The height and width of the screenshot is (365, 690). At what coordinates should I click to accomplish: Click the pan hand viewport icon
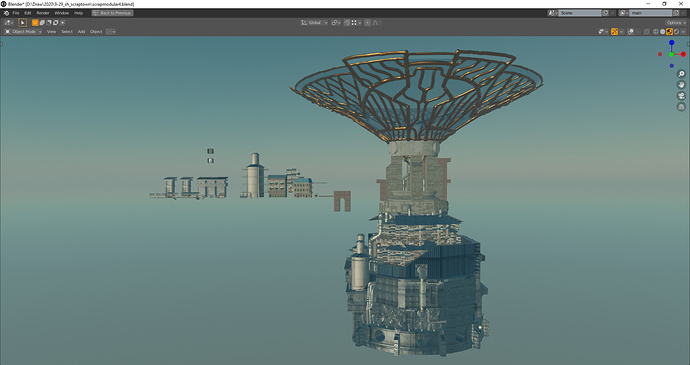coord(681,85)
